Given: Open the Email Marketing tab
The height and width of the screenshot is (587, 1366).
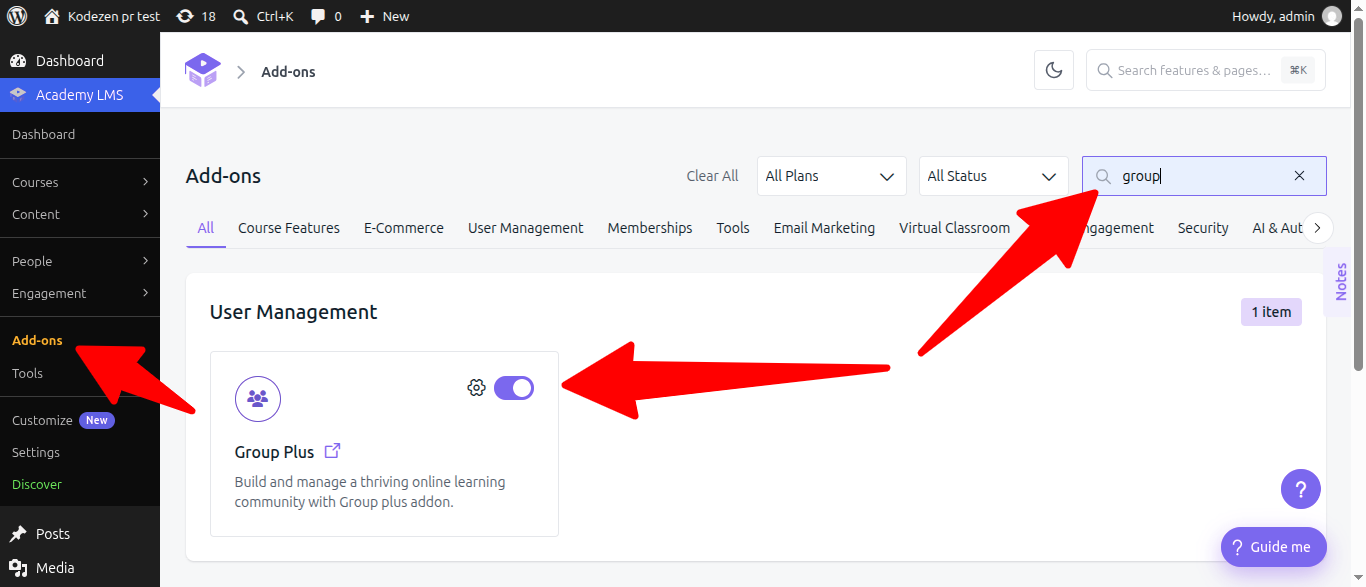Looking at the screenshot, I should pos(824,228).
